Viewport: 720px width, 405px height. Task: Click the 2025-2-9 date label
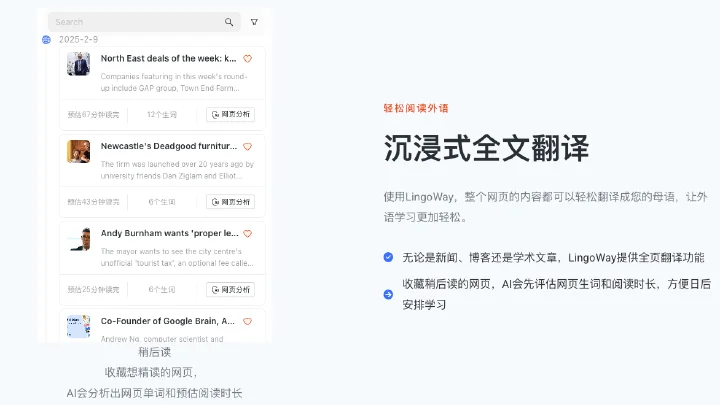(x=79, y=39)
